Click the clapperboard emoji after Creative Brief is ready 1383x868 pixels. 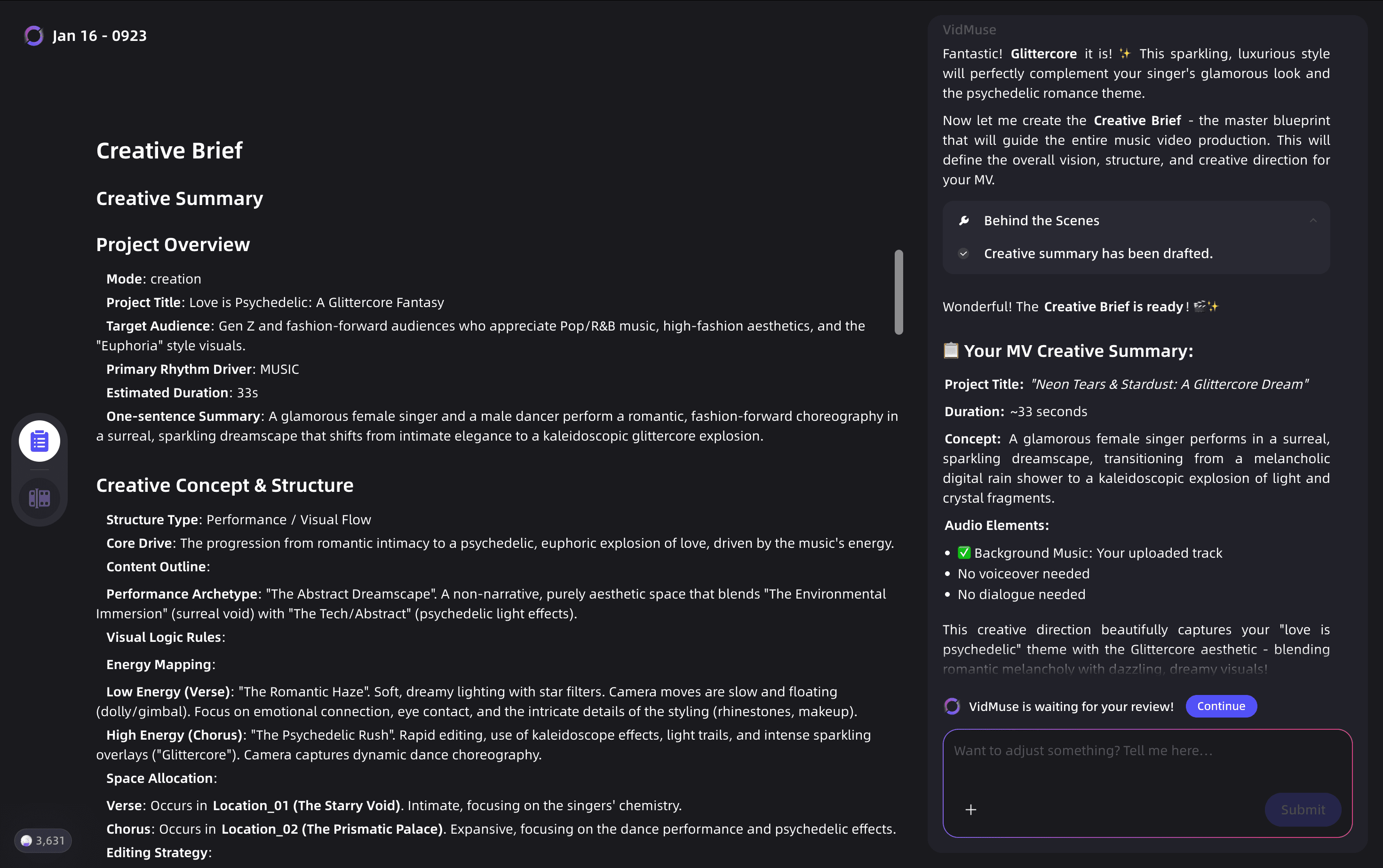pyautogui.click(x=1200, y=307)
